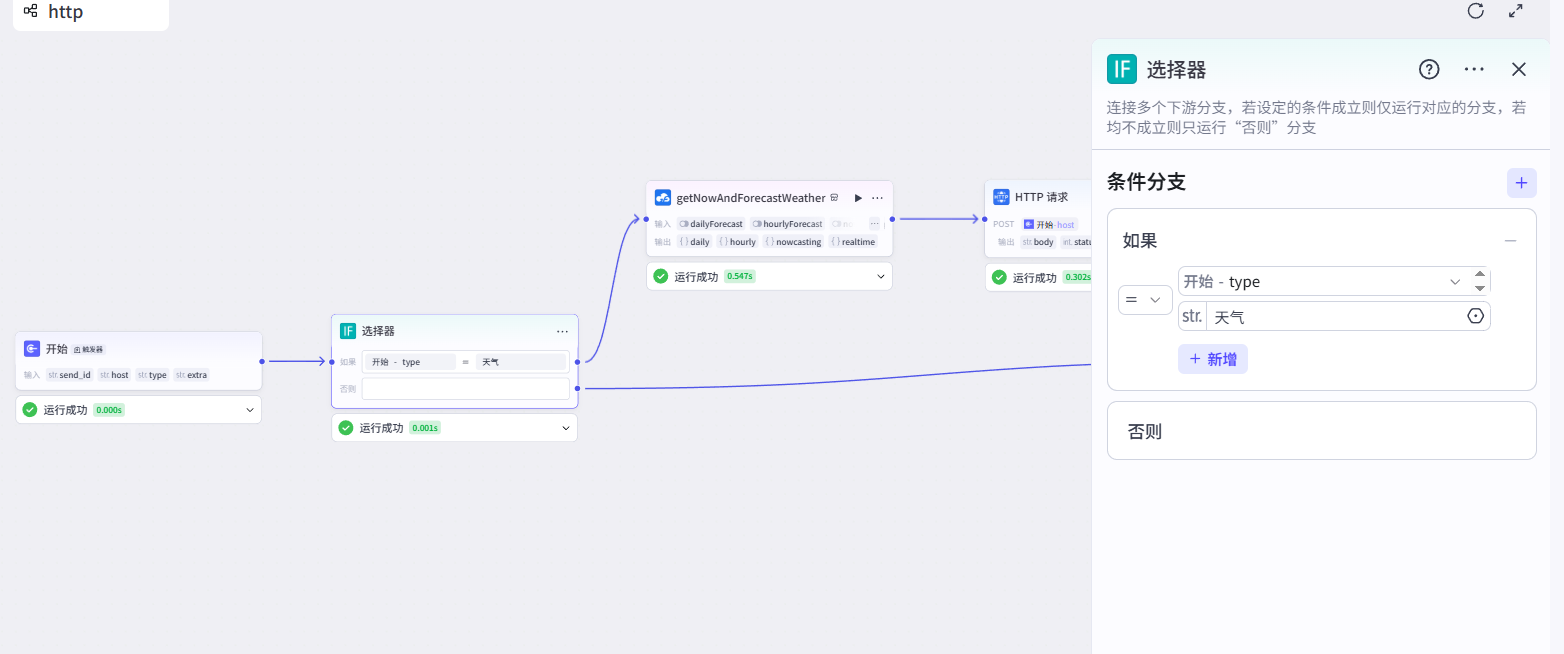
Task: Close the 选择器 settings panel
Action: [x=1518, y=69]
